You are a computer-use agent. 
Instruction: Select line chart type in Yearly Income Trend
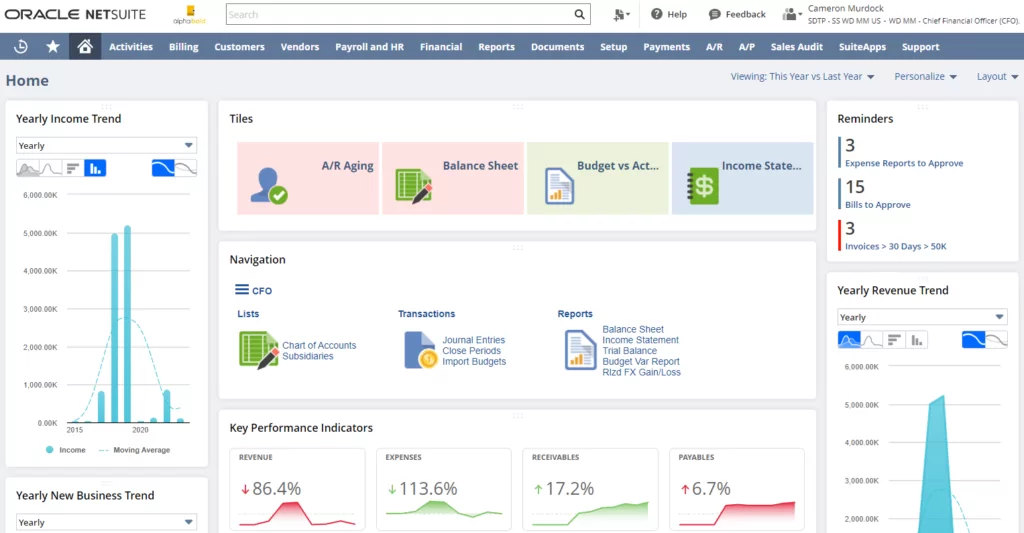coord(51,169)
